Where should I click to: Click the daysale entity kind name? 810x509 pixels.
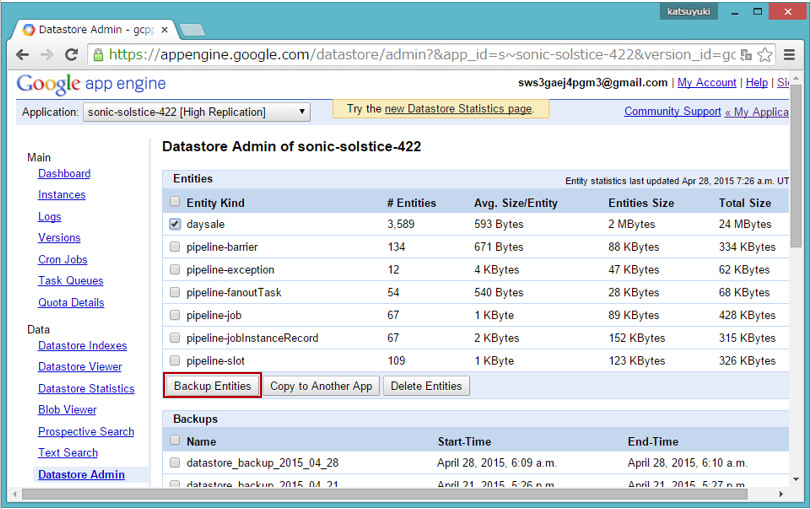[x=205, y=224]
